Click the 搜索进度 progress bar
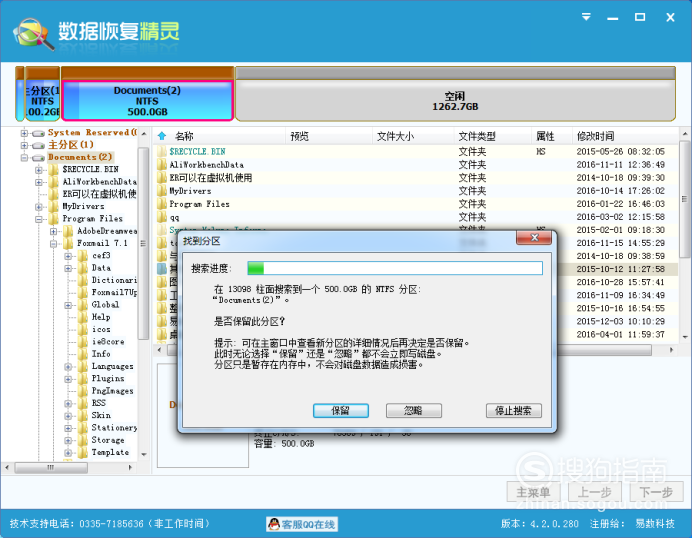This screenshot has width=692, height=538. (395, 268)
